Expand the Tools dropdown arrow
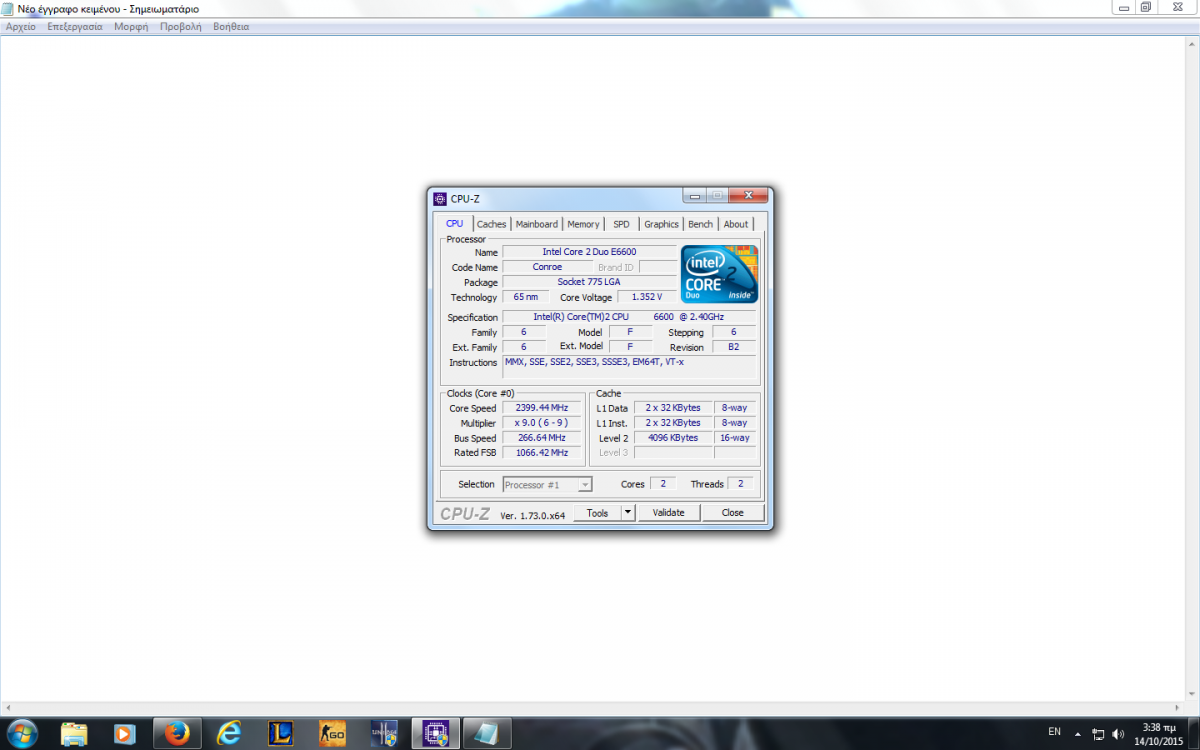1200x750 pixels. coord(628,513)
